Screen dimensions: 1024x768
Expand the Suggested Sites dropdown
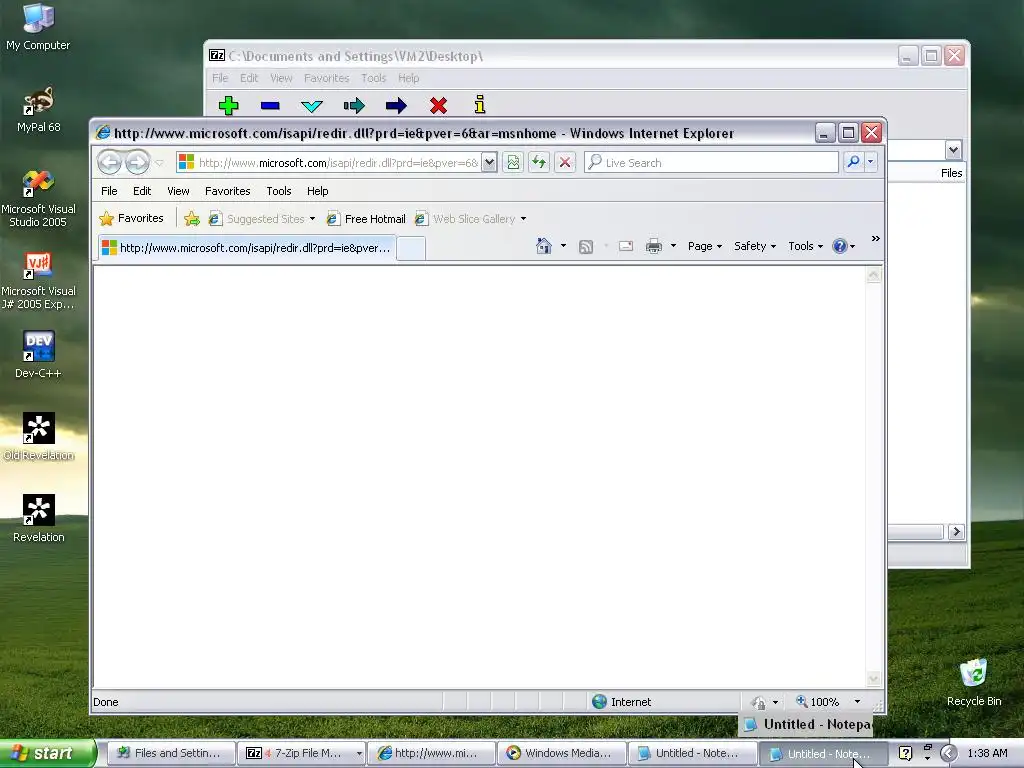pyautogui.click(x=312, y=219)
